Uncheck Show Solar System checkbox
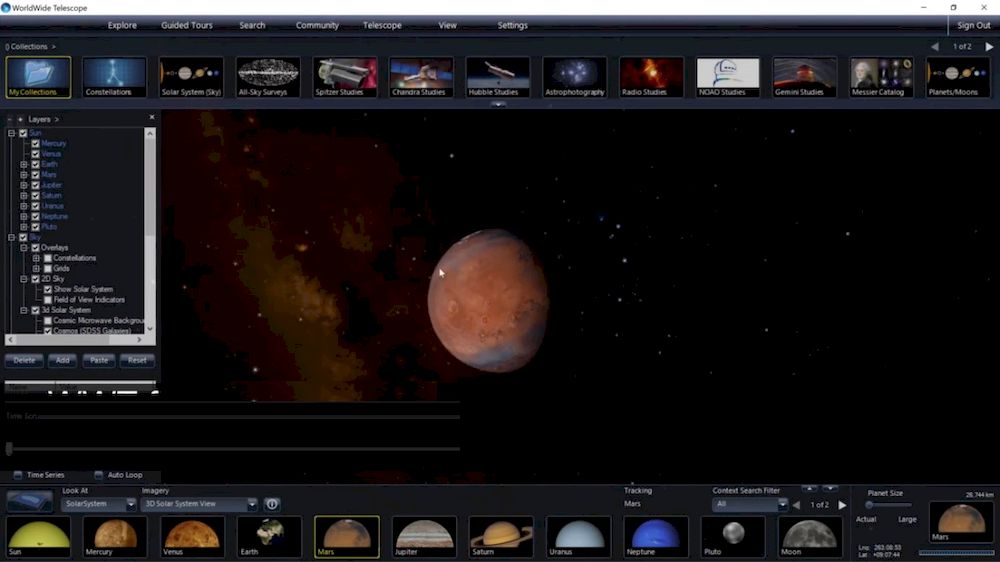 point(48,290)
